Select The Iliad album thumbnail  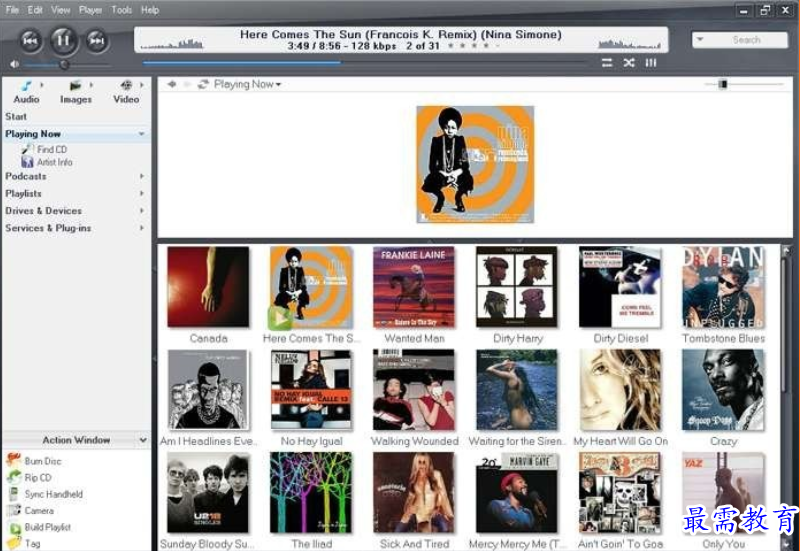point(311,492)
